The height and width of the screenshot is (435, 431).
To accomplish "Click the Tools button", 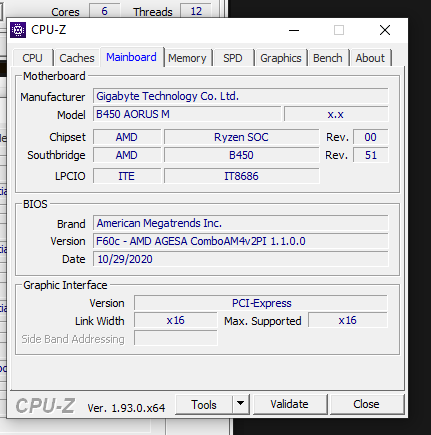I will click(x=204, y=405).
